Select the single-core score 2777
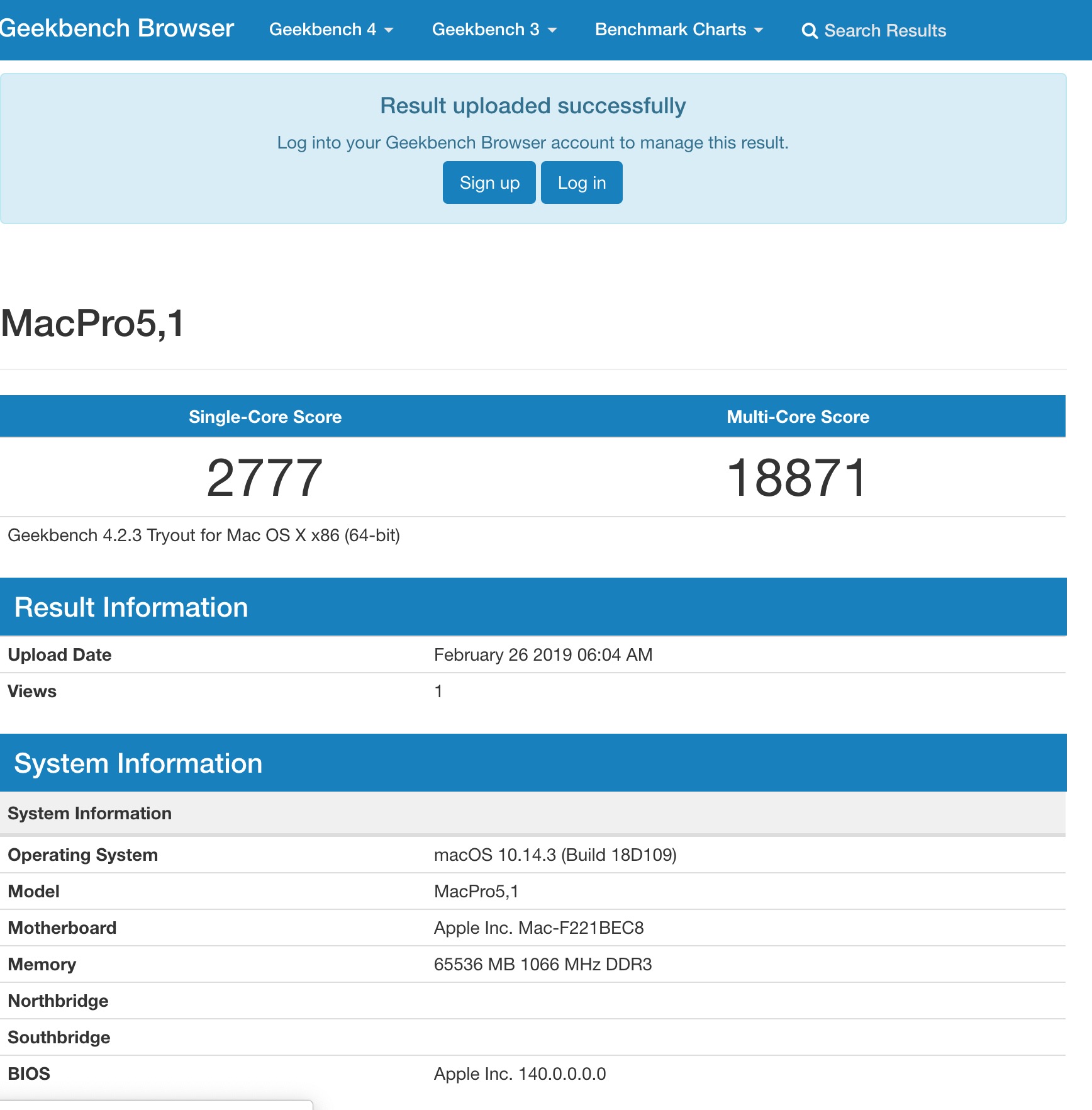The height and width of the screenshot is (1110, 1092). click(265, 478)
